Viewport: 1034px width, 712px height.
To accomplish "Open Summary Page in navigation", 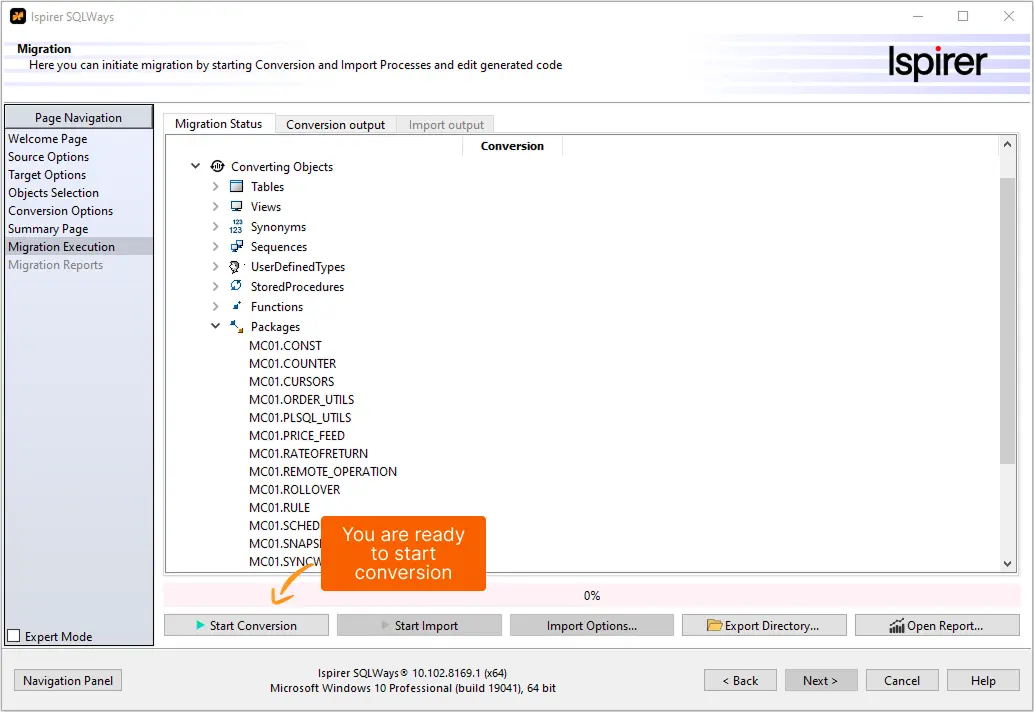I will tap(47, 229).
